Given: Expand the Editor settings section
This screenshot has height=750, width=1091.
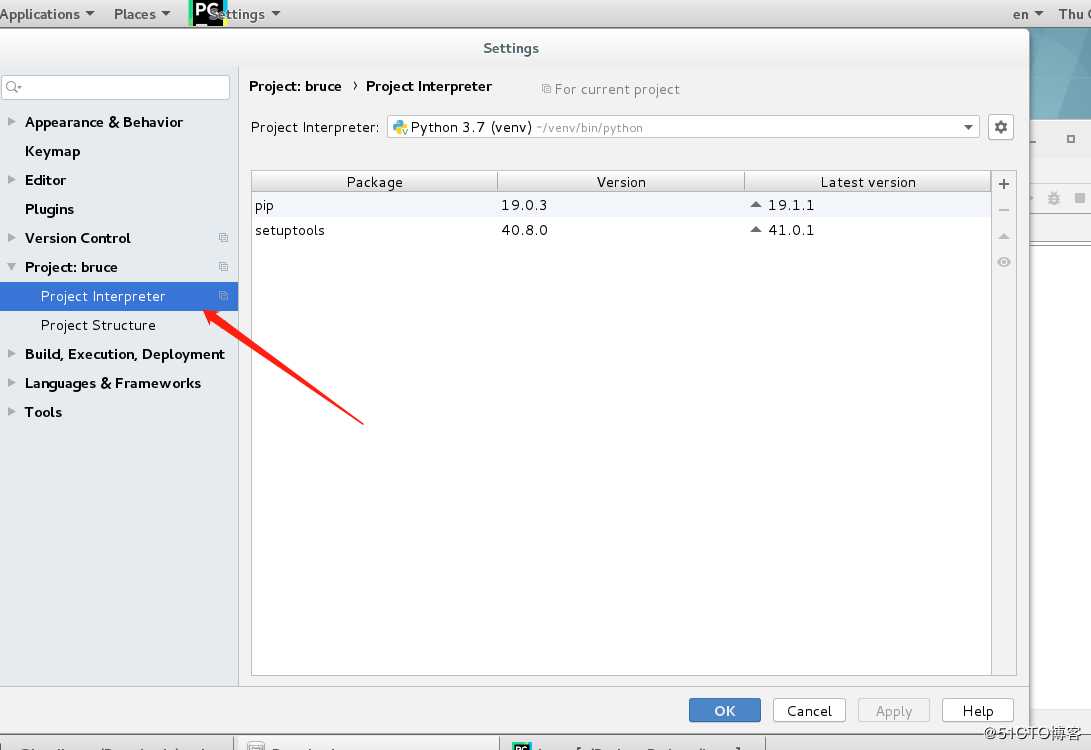Looking at the screenshot, I should point(11,179).
